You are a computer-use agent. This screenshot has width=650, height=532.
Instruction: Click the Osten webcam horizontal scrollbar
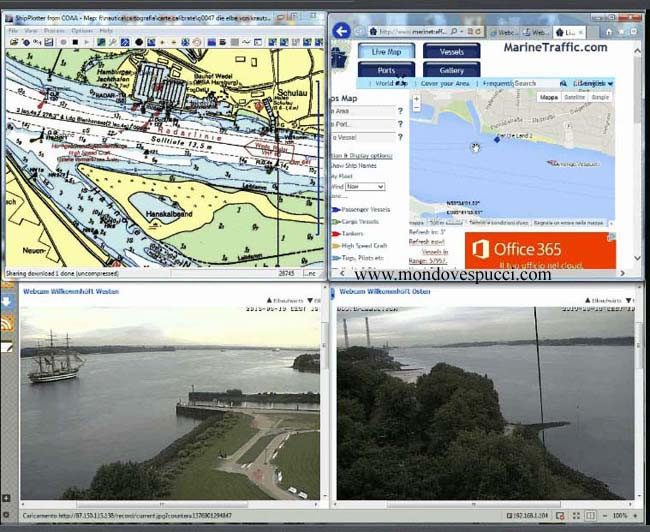[473, 505]
